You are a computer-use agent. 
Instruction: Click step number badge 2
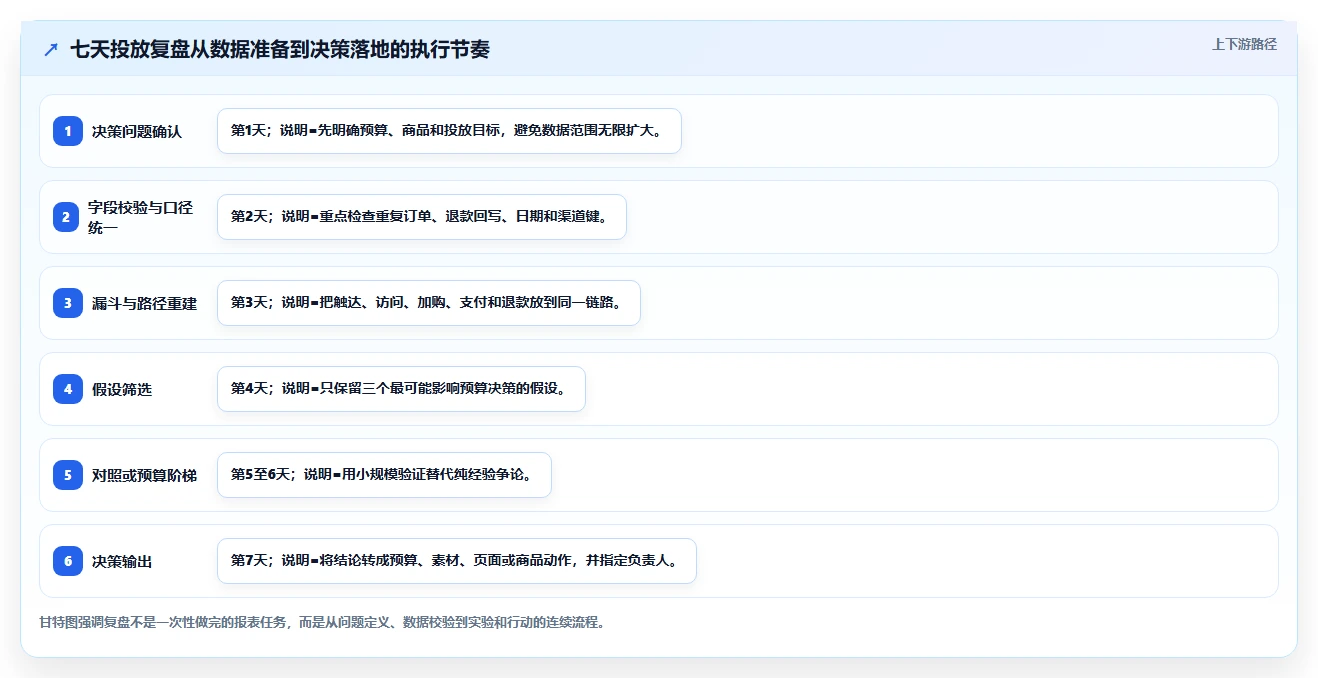click(68, 217)
